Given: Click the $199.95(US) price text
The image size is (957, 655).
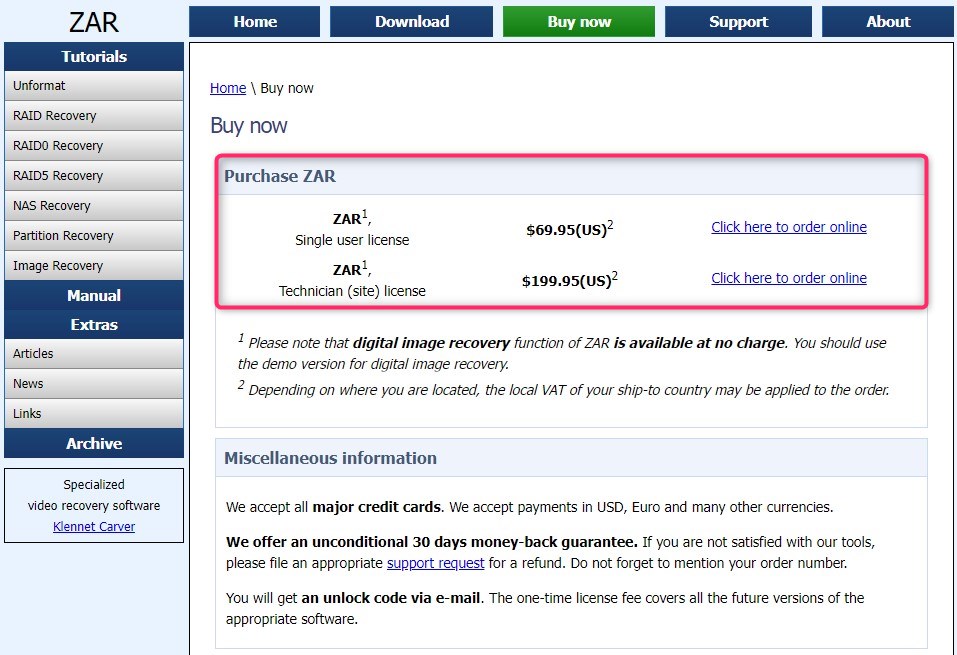Looking at the screenshot, I should click(569, 280).
